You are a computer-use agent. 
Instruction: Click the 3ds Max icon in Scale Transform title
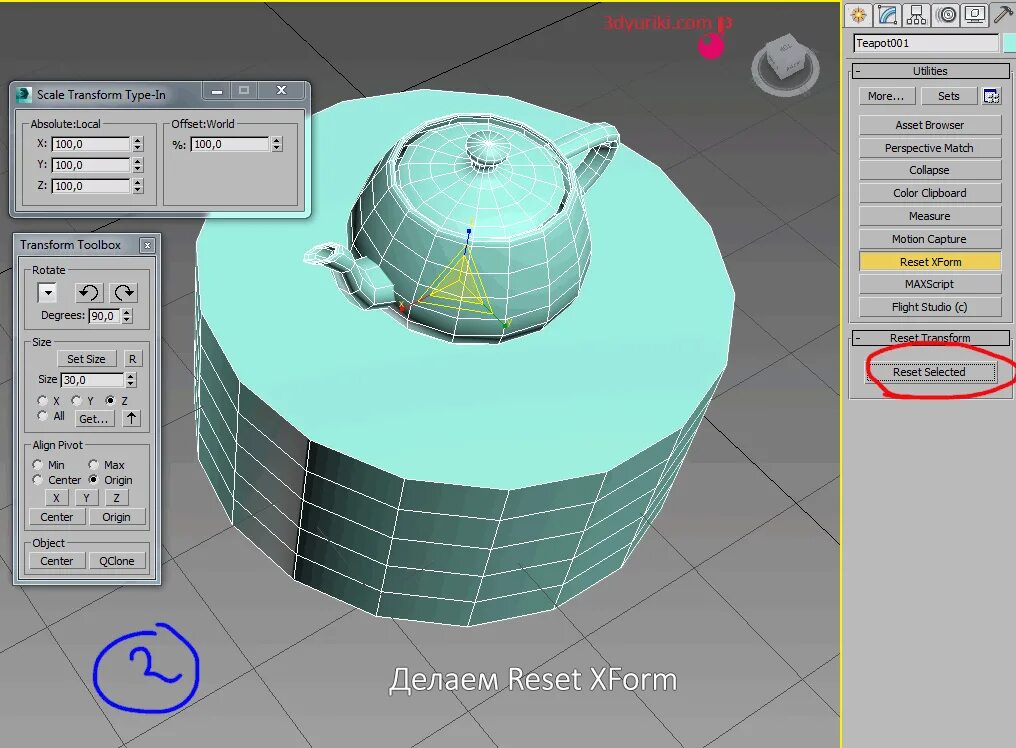(x=24, y=95)
